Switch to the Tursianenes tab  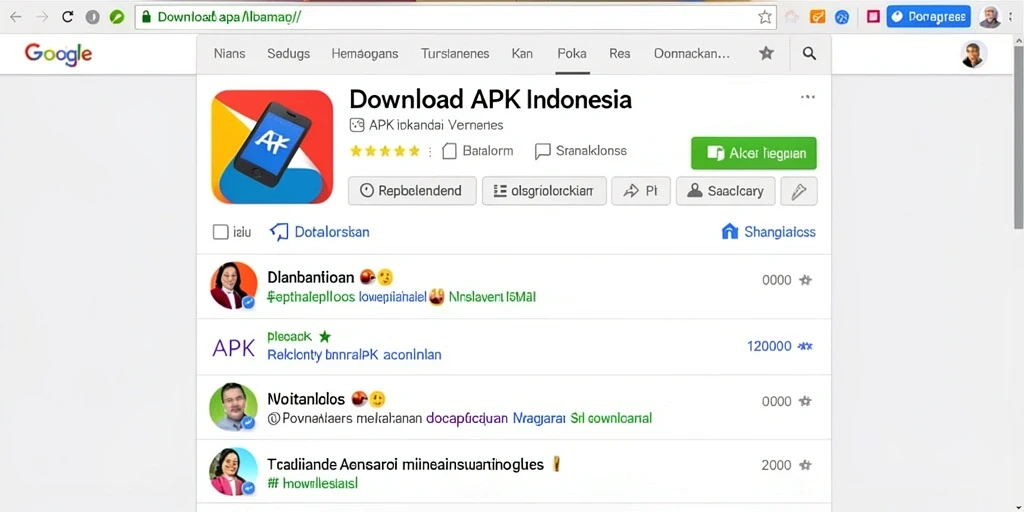point(455,54)
